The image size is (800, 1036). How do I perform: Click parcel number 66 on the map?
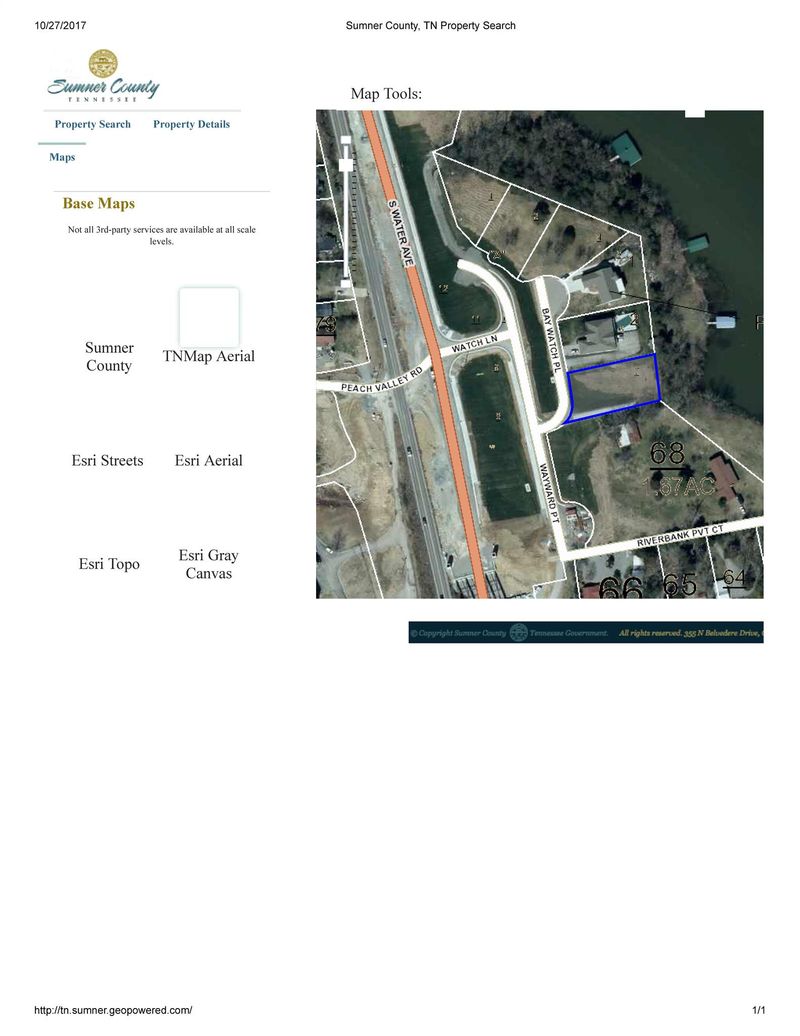pyautogui.click(x=621, y=587)
